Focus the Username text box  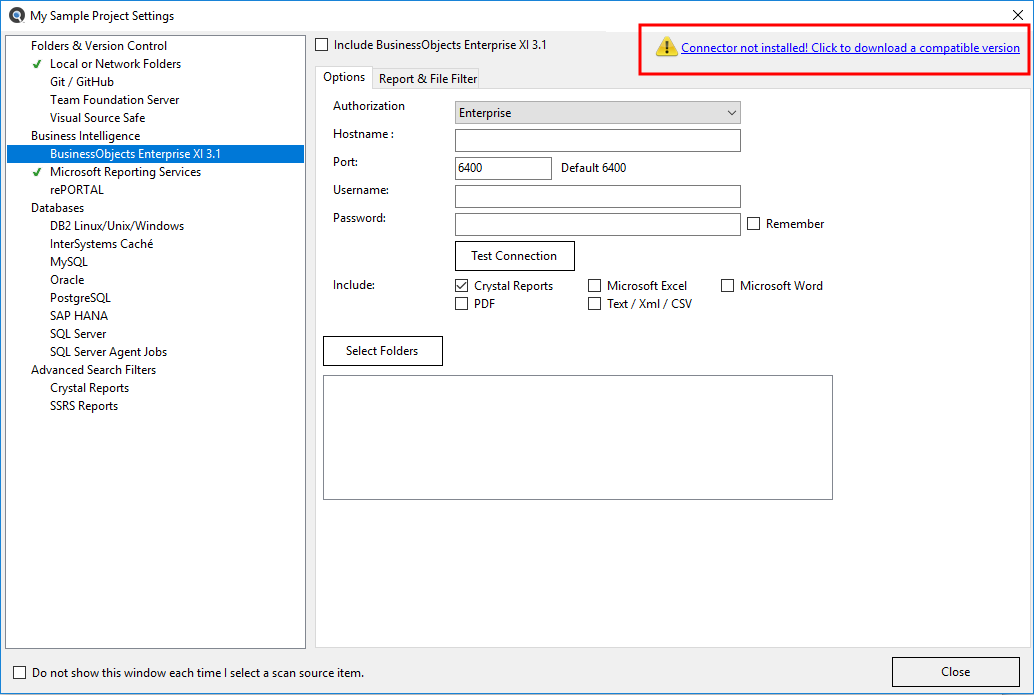pyautogui.click(x=597, y=196)
